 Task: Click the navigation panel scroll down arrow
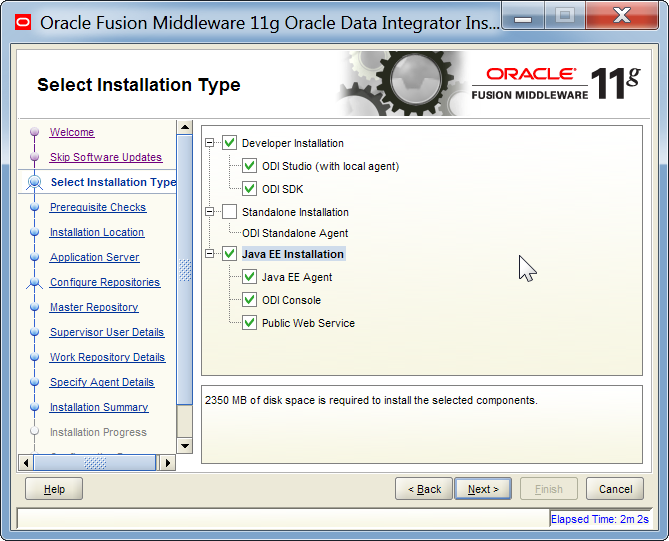coord(185,446)
